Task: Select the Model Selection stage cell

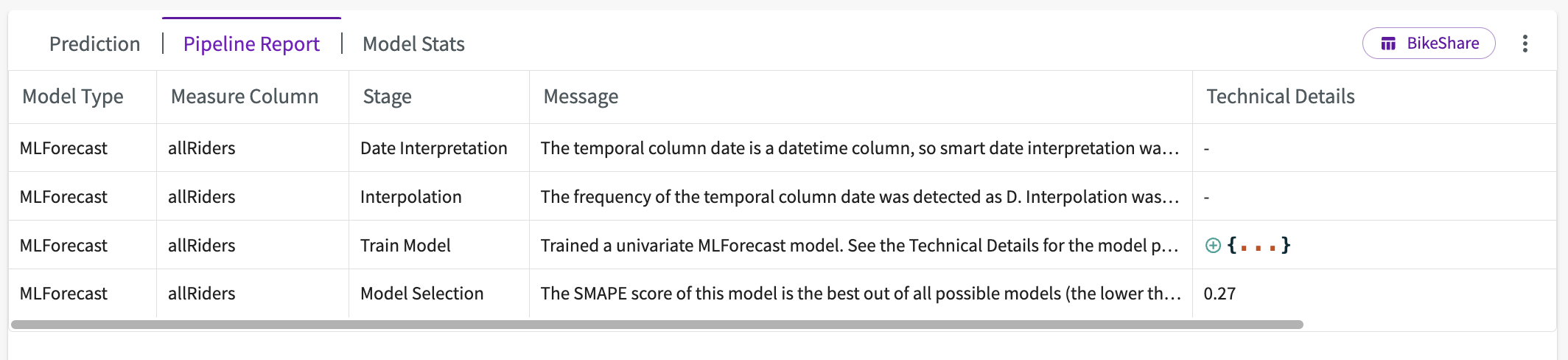Action: 439,294
